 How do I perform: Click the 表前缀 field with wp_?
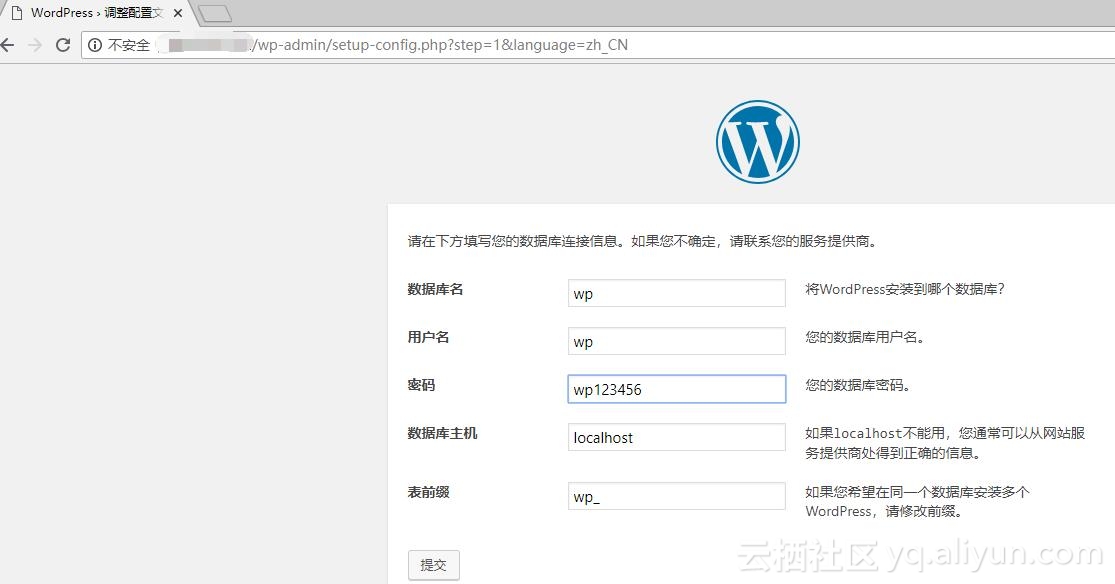[676, 496]
